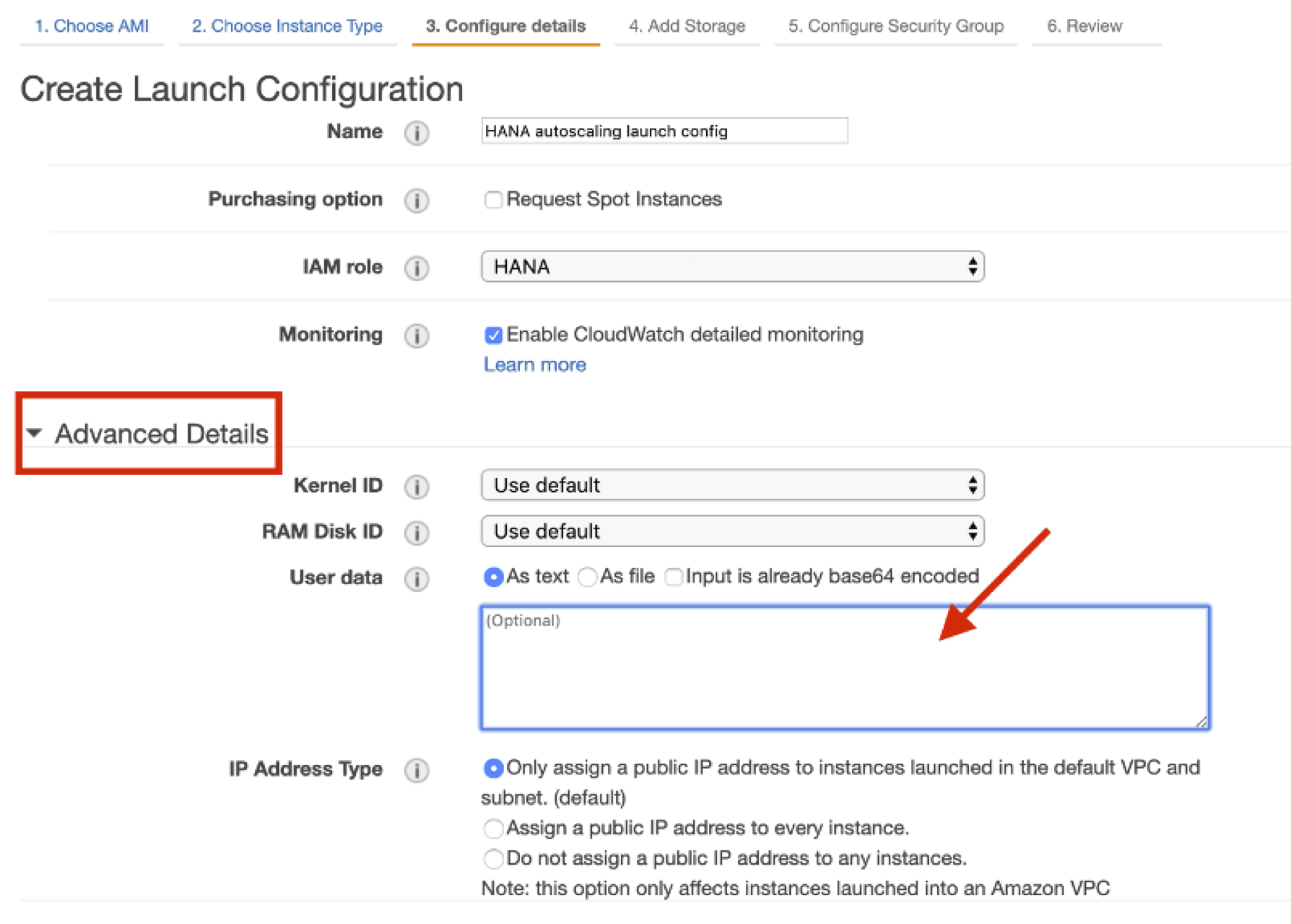Switch to the Add Storage tab

pyautogui.click(x=687, y=26)
